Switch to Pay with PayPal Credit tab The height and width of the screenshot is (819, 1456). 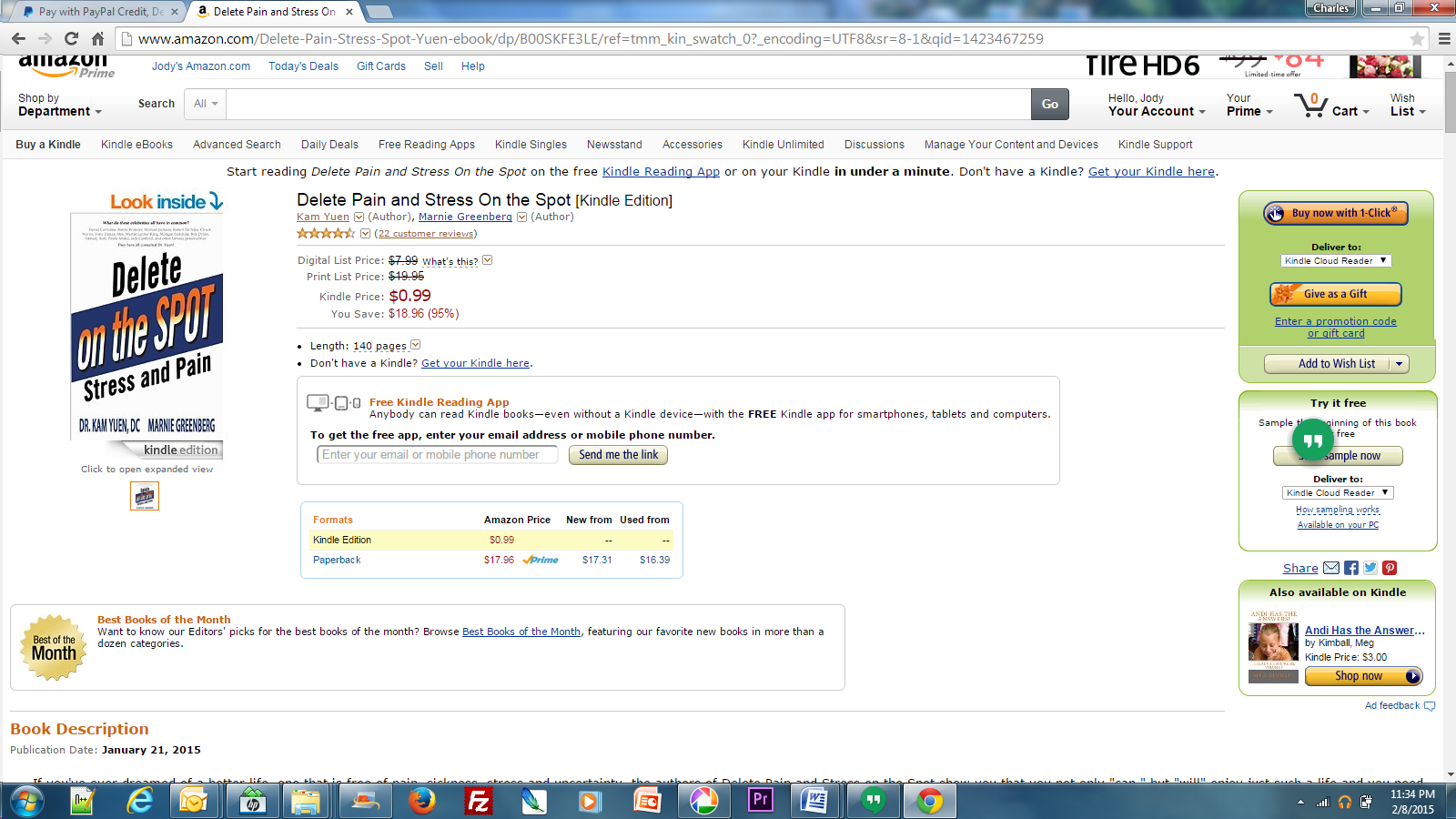(100, 12)
